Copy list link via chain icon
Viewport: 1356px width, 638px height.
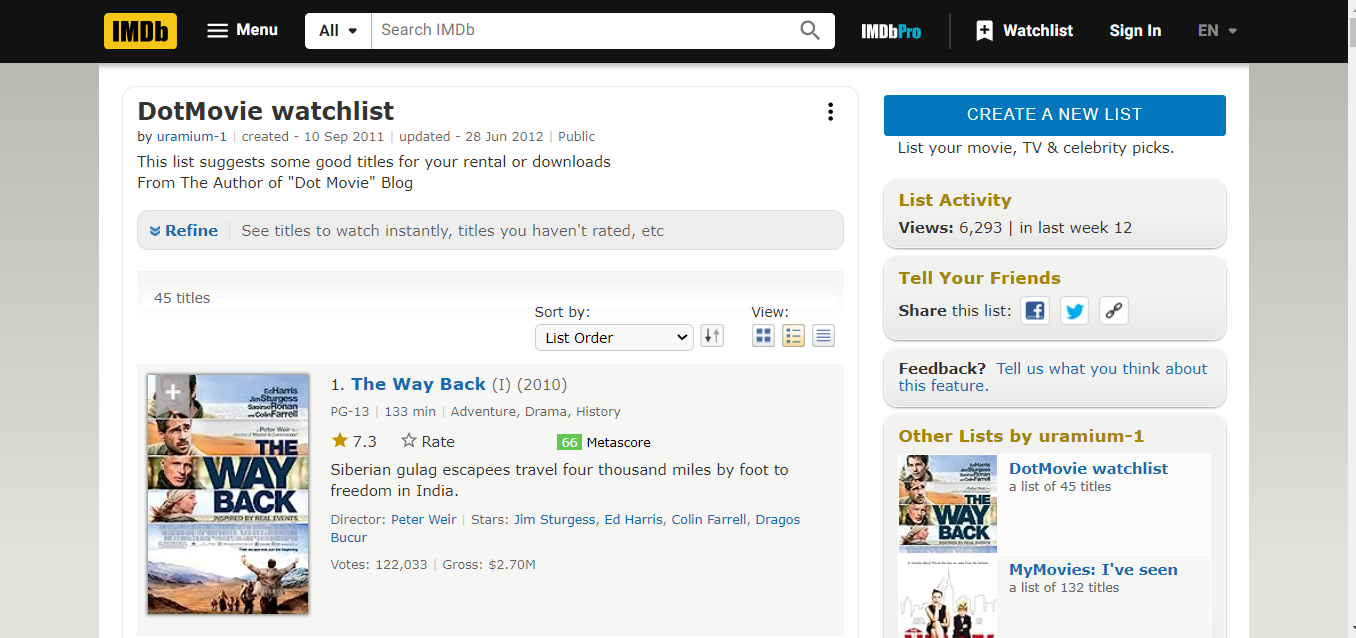(1114, 311)
